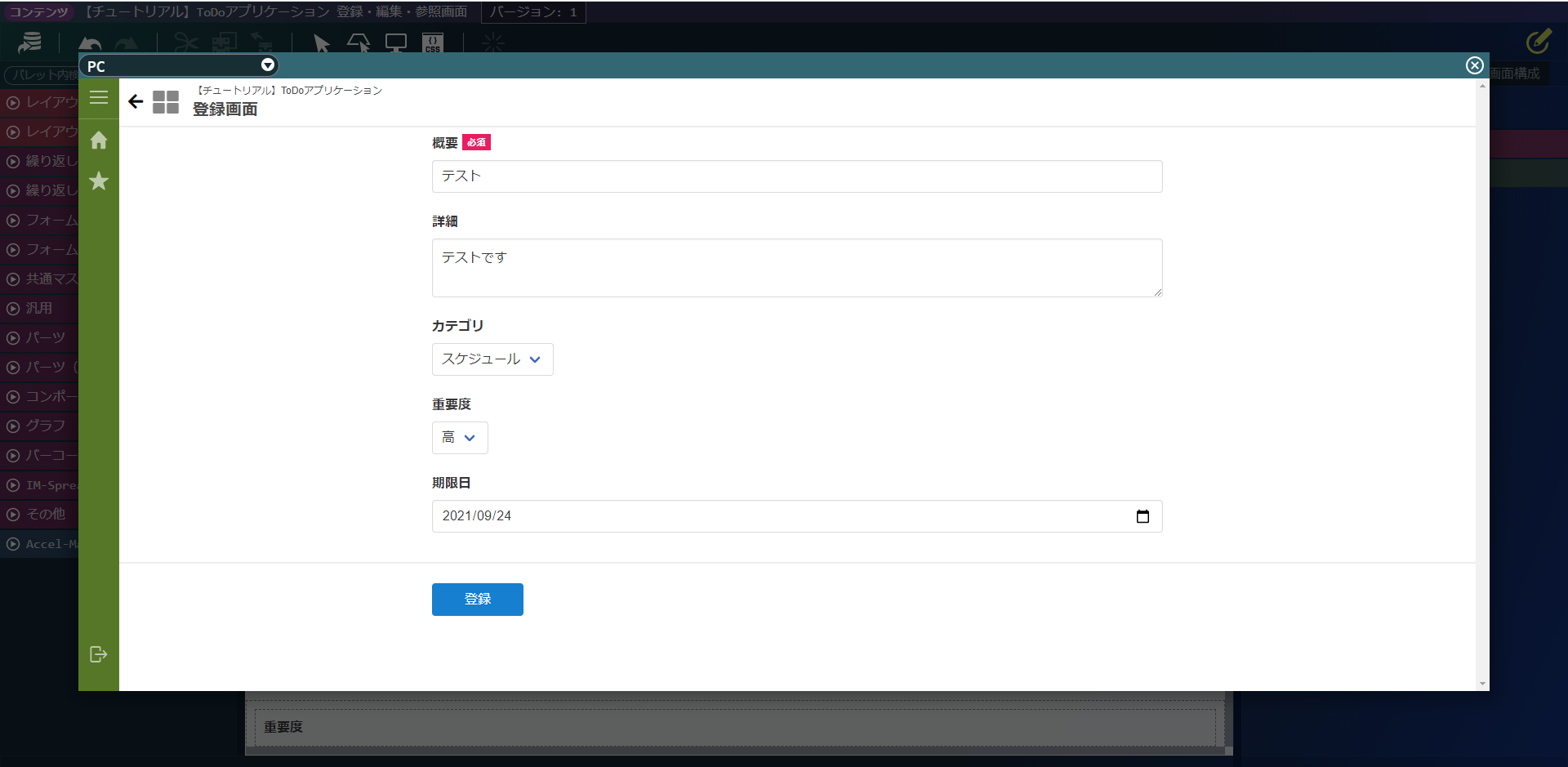Image resolution: width=1568 pixels, height=767 pixels.
Task: Click into the 概要 text field
Action: 797,176
